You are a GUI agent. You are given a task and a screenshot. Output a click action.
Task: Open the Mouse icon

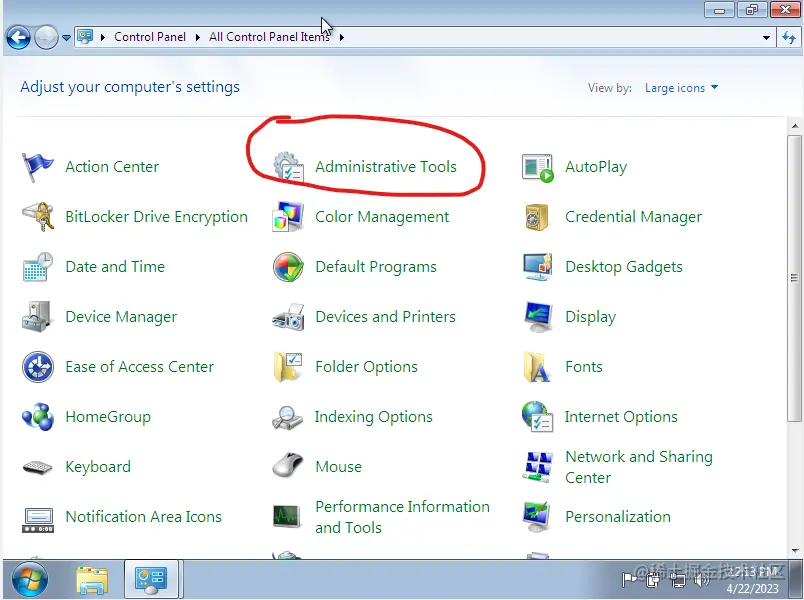point(288,466)
